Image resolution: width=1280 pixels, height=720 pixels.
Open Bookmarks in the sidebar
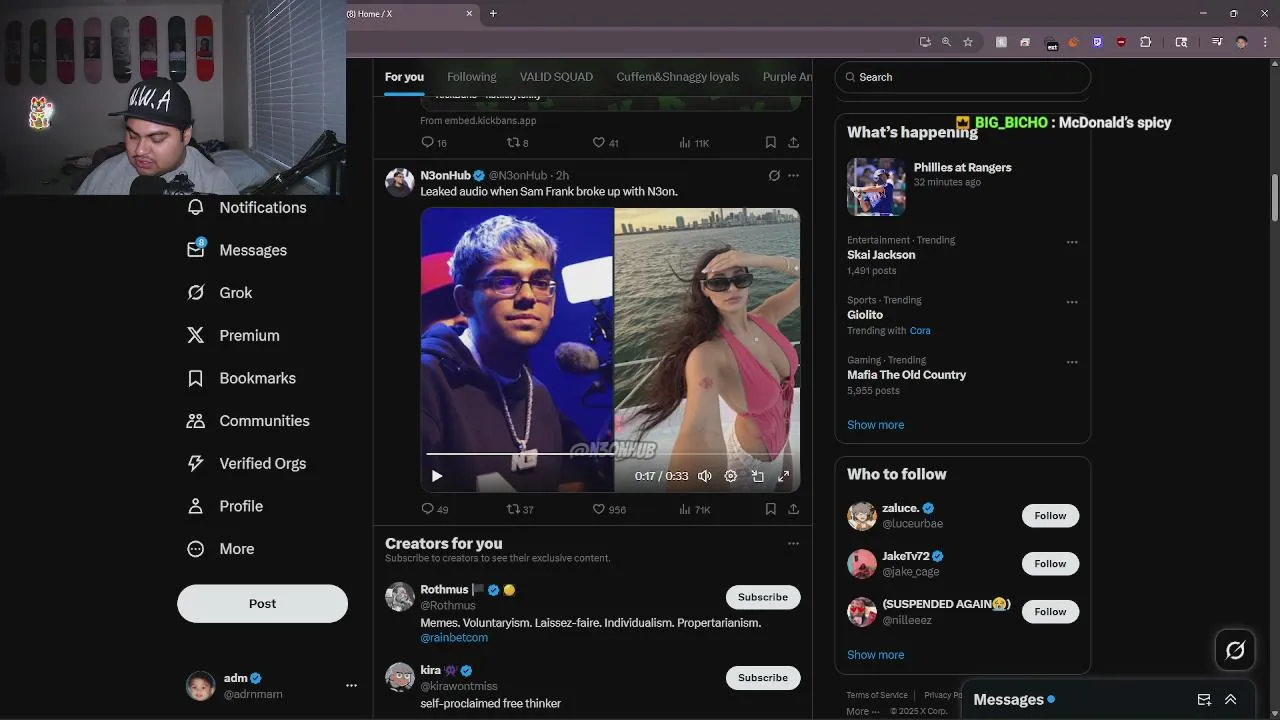pyautogui.click(x=241, y=378)
